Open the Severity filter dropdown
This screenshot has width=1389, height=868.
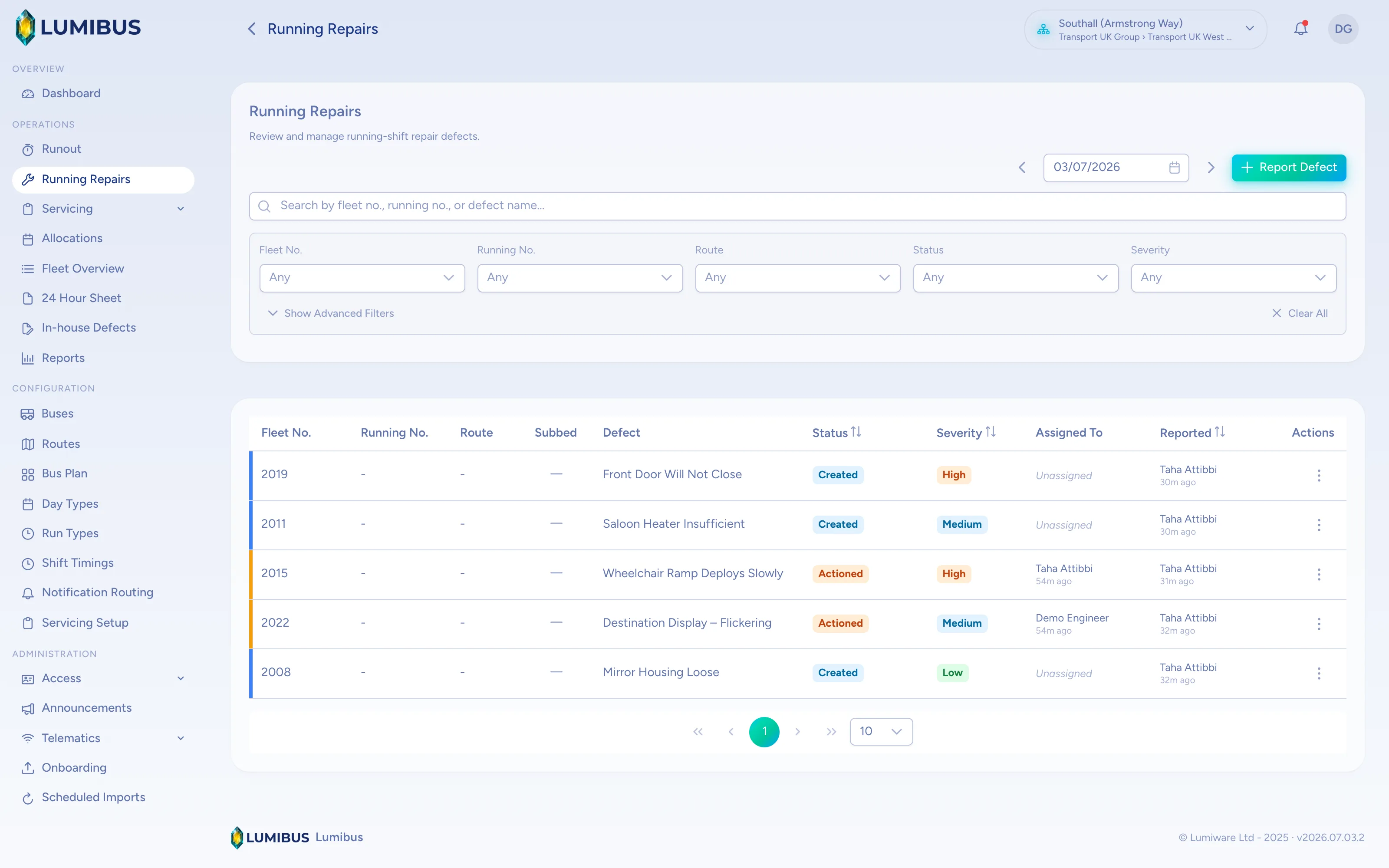pyautogui.click(x=1234, y=278)
